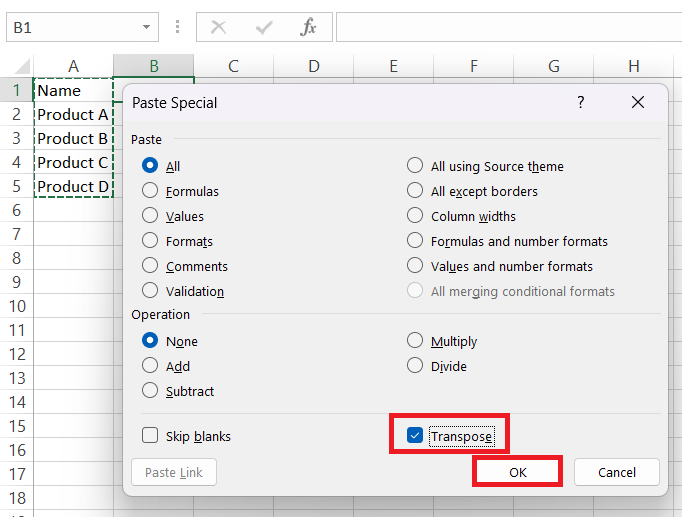Click the formula bar enter checkmark icon
This screenshot has width=682, height=517.
[x=264, y=27]
